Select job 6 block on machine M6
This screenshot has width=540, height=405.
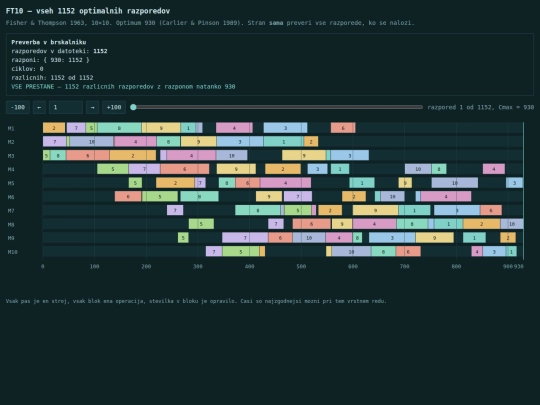coord(128,197)
